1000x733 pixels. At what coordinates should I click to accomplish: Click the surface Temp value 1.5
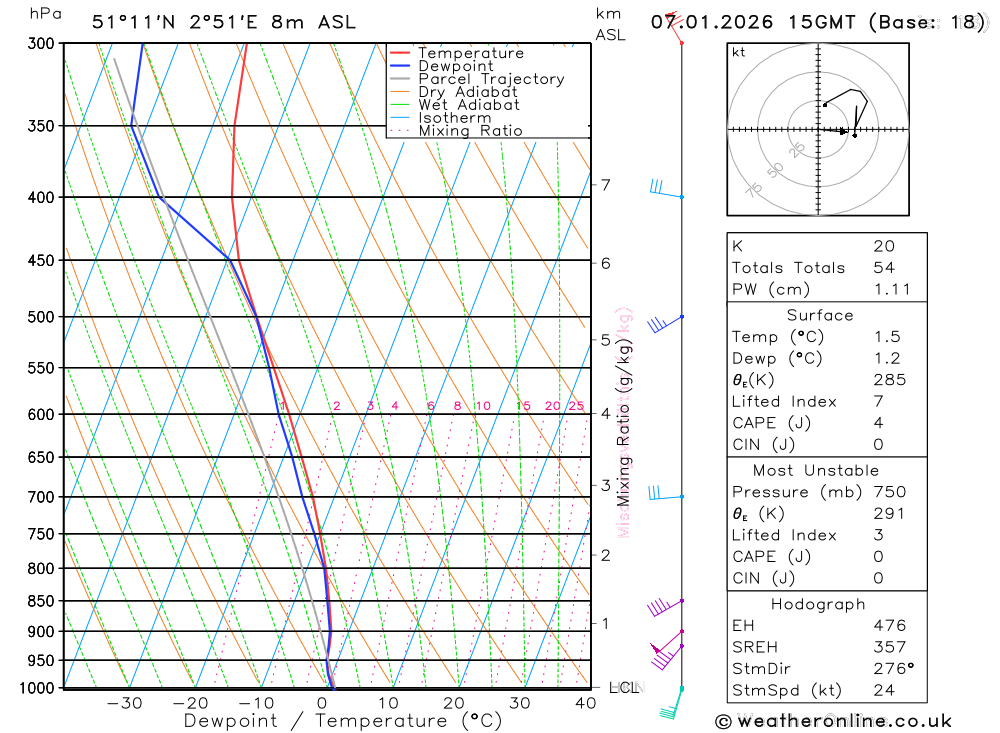click(887, 337)
